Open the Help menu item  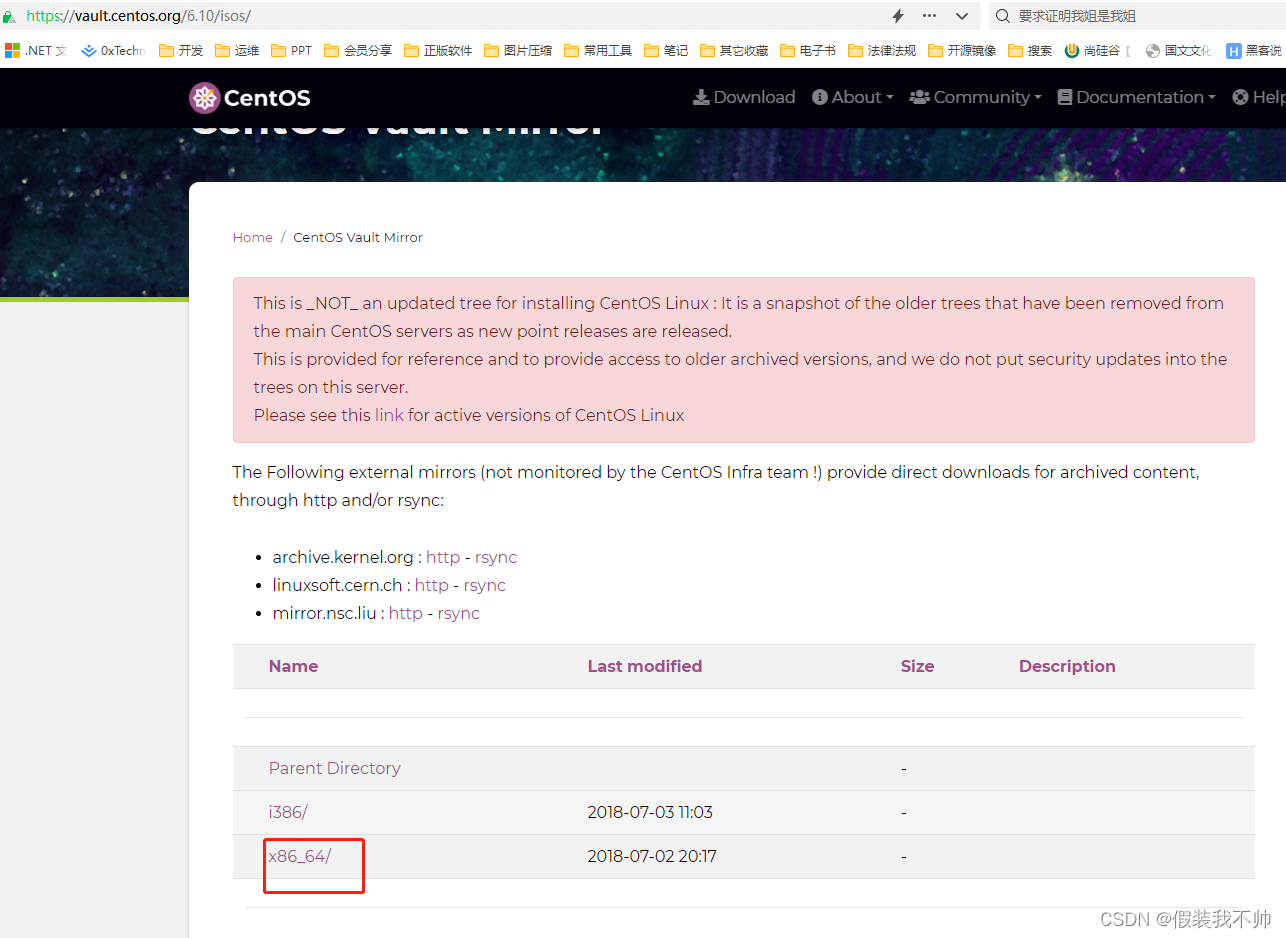1259,97
